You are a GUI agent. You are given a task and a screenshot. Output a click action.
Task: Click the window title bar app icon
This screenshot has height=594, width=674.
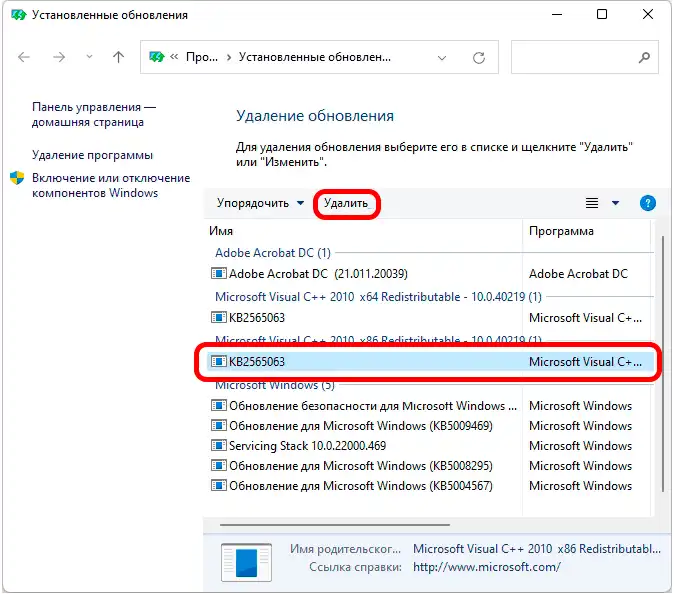click(x=18, y=15)
